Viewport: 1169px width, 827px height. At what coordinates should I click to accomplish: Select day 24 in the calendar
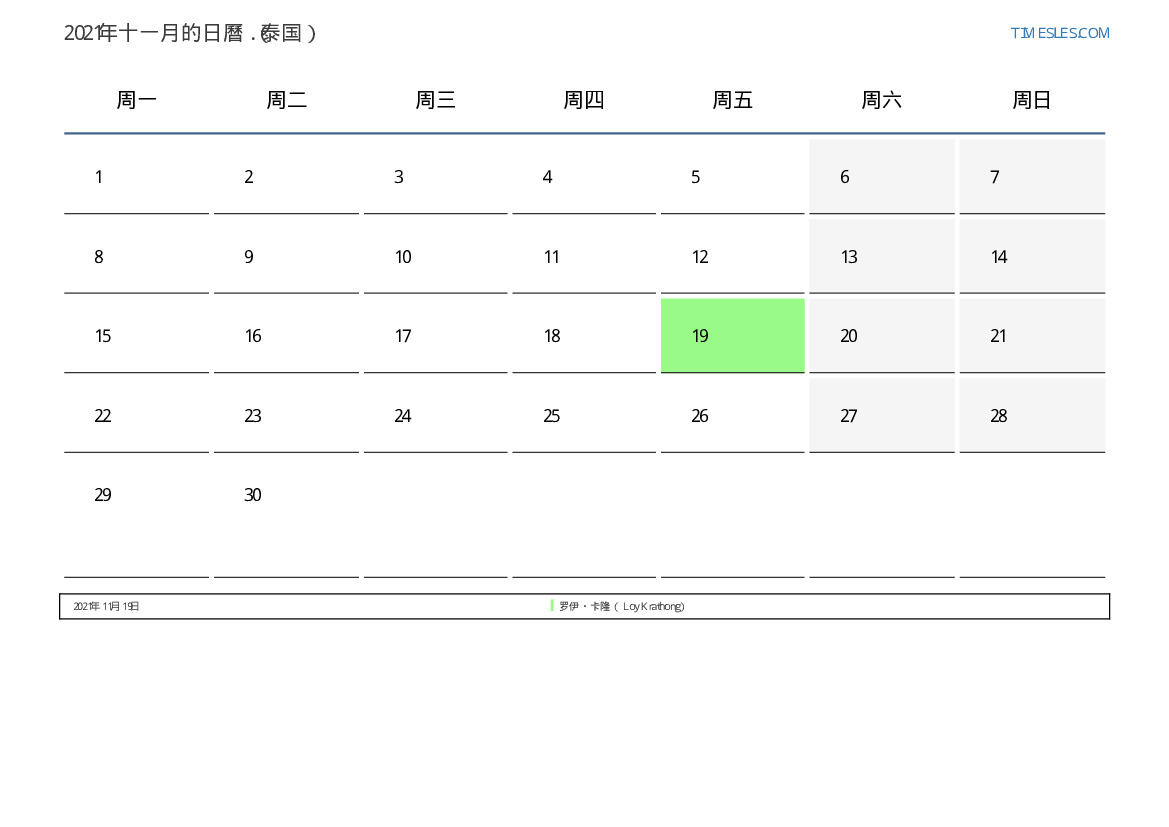pyautogui.click(x=435, y=415)
